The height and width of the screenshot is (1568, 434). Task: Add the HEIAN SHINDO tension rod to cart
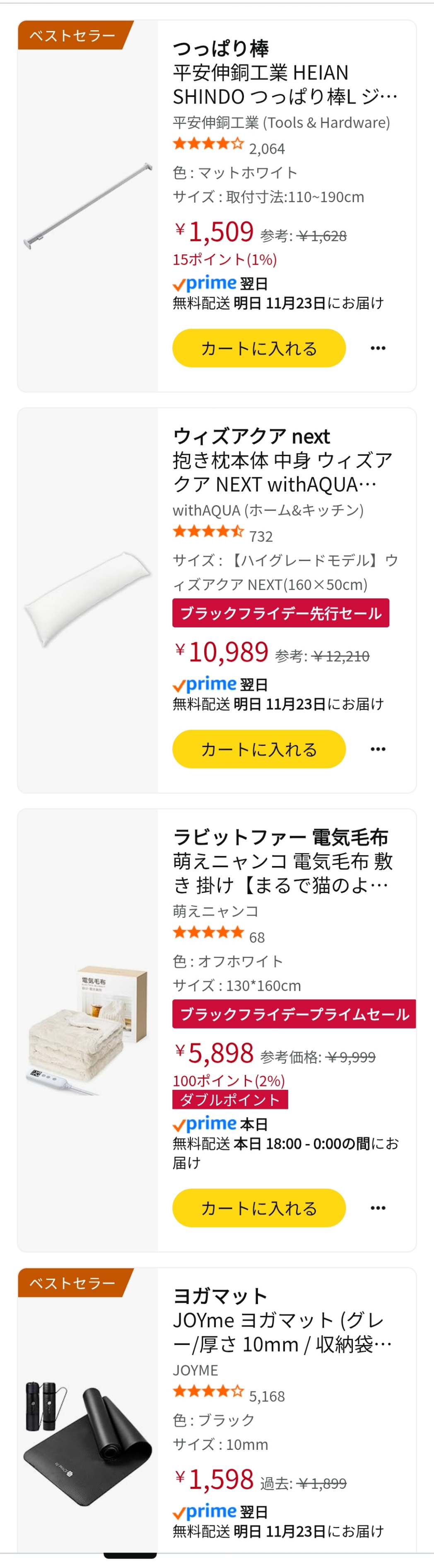[x=259, y=348]
